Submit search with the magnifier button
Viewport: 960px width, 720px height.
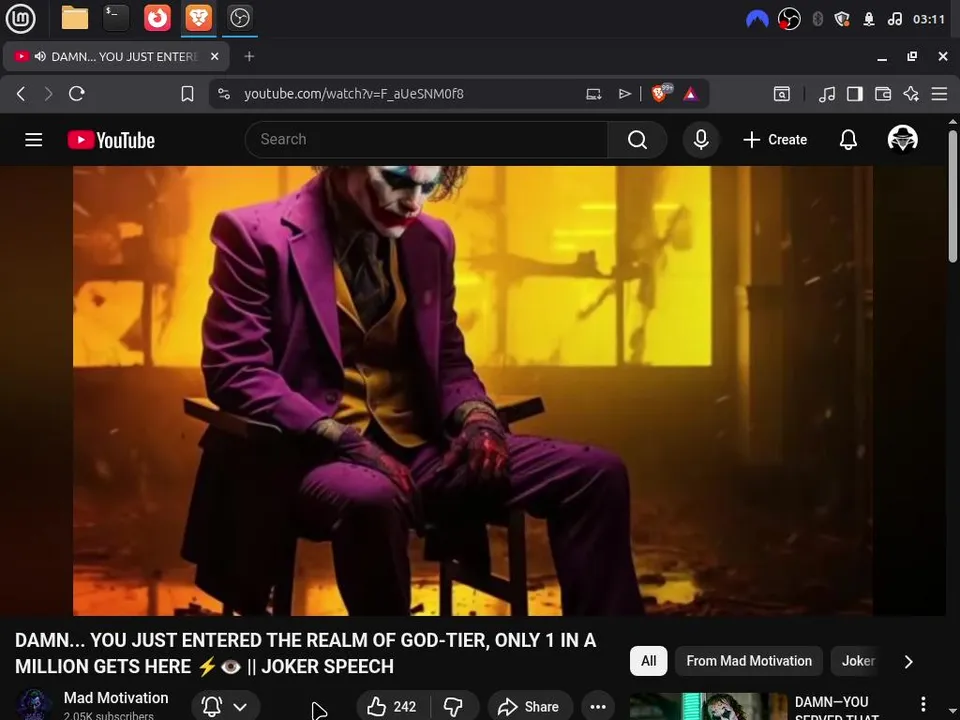click(x=637, y=140)
